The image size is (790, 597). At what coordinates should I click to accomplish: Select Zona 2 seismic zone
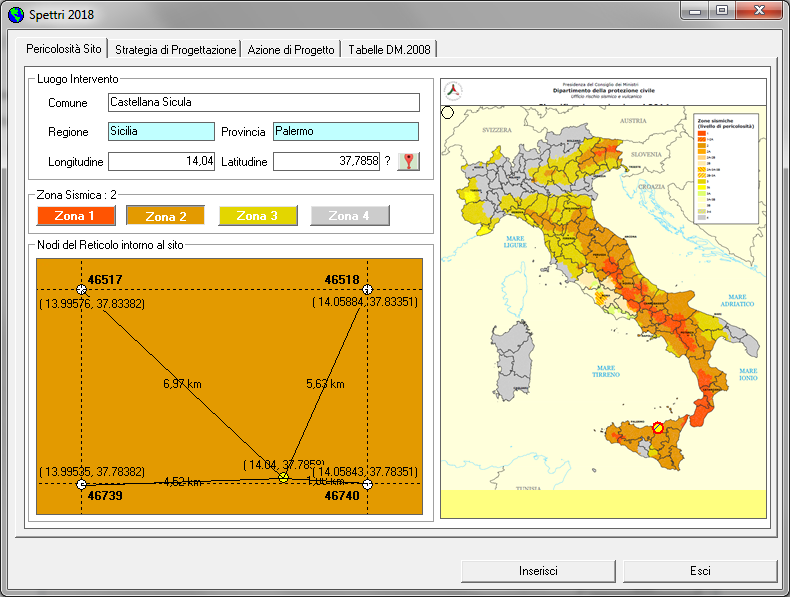click(x=165, y=216)
